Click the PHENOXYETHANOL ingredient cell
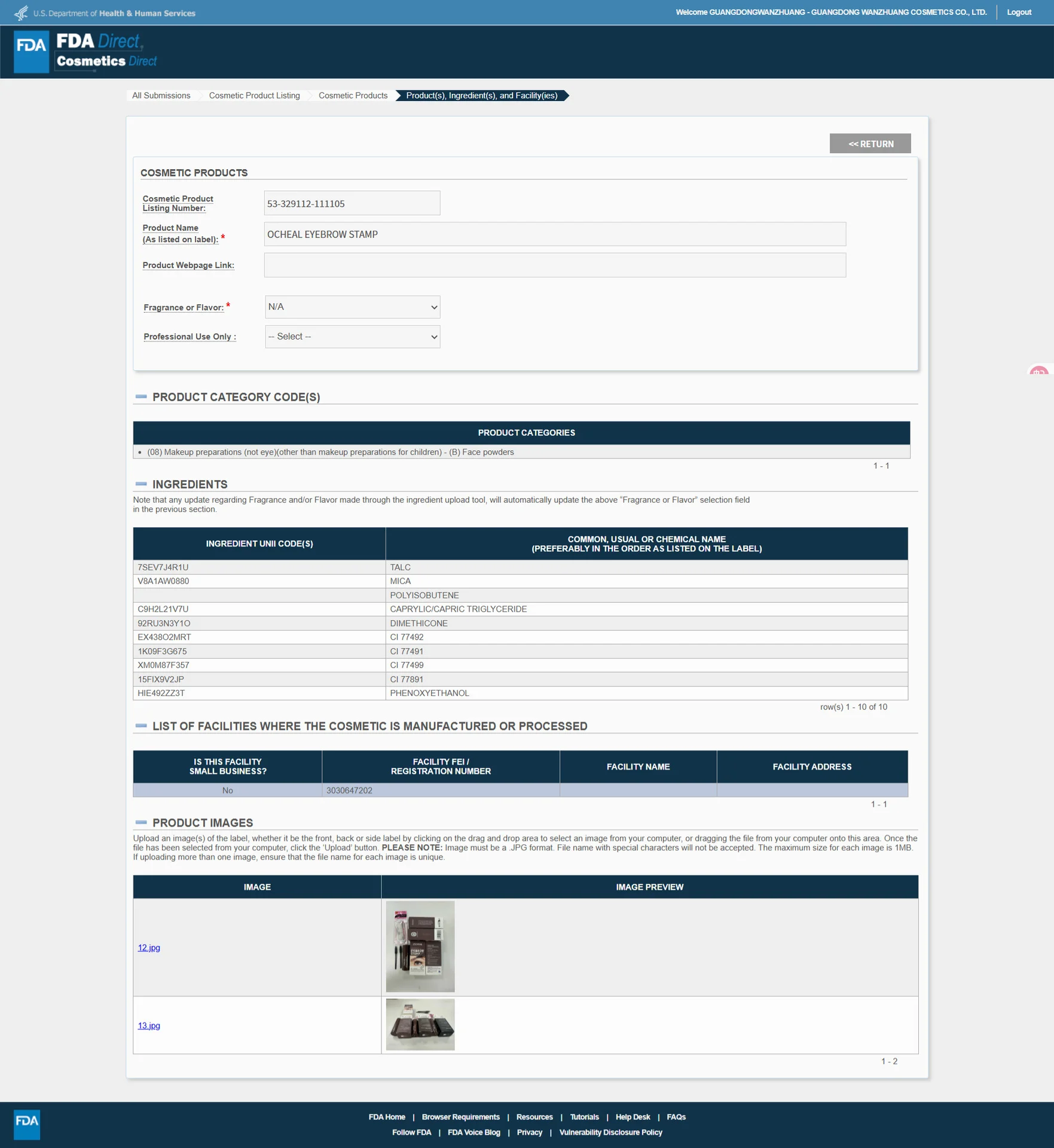The width and height of the screenshot is (1054, 1148). click(x=646, y=694)
